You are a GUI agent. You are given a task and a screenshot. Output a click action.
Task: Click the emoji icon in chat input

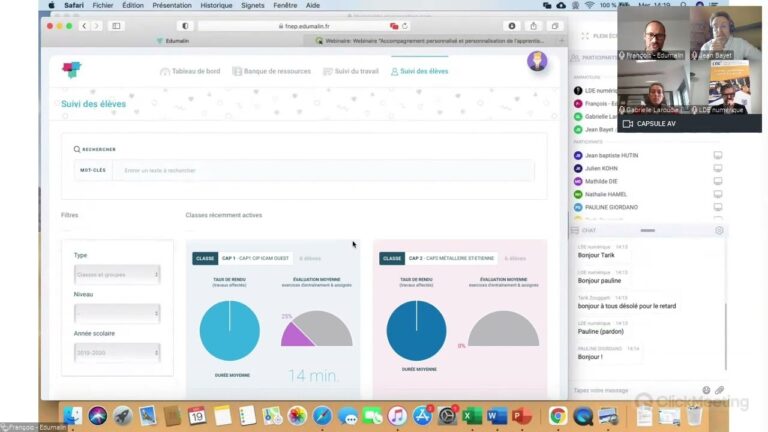706,390
